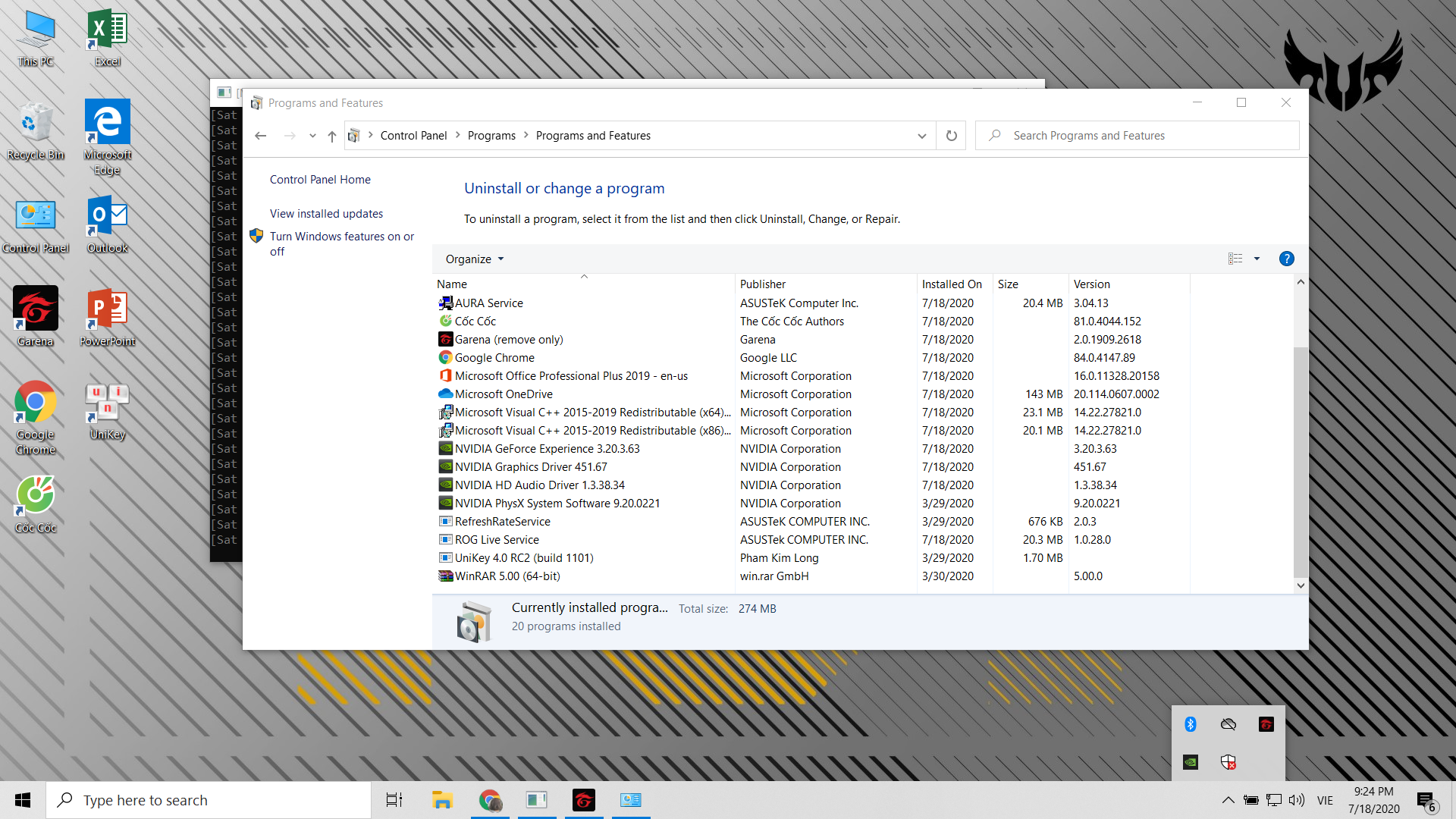Open the Google Chrome desktop shortcut
Screen dimensions: 1456x819
tap(36, 419)
